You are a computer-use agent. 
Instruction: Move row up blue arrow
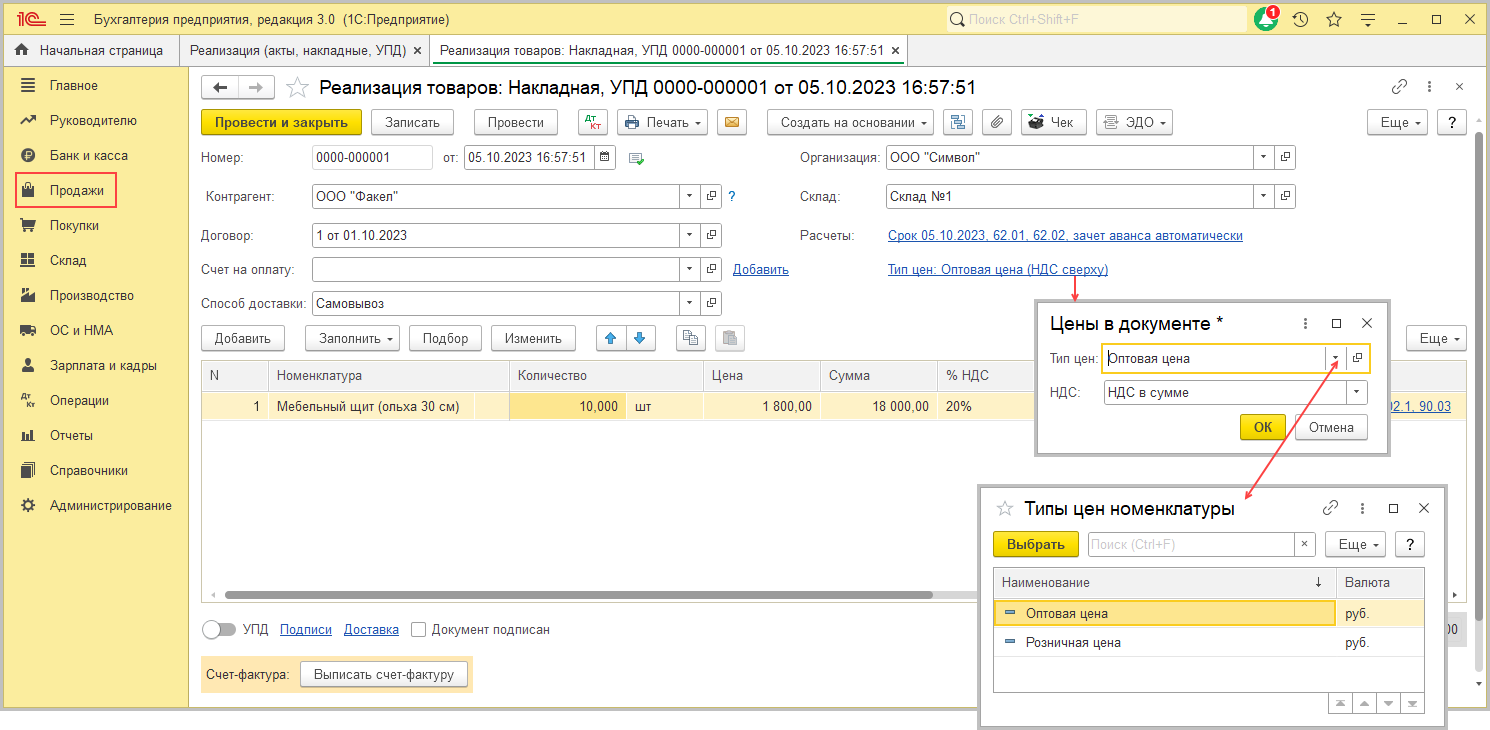[x=609, y=338]
